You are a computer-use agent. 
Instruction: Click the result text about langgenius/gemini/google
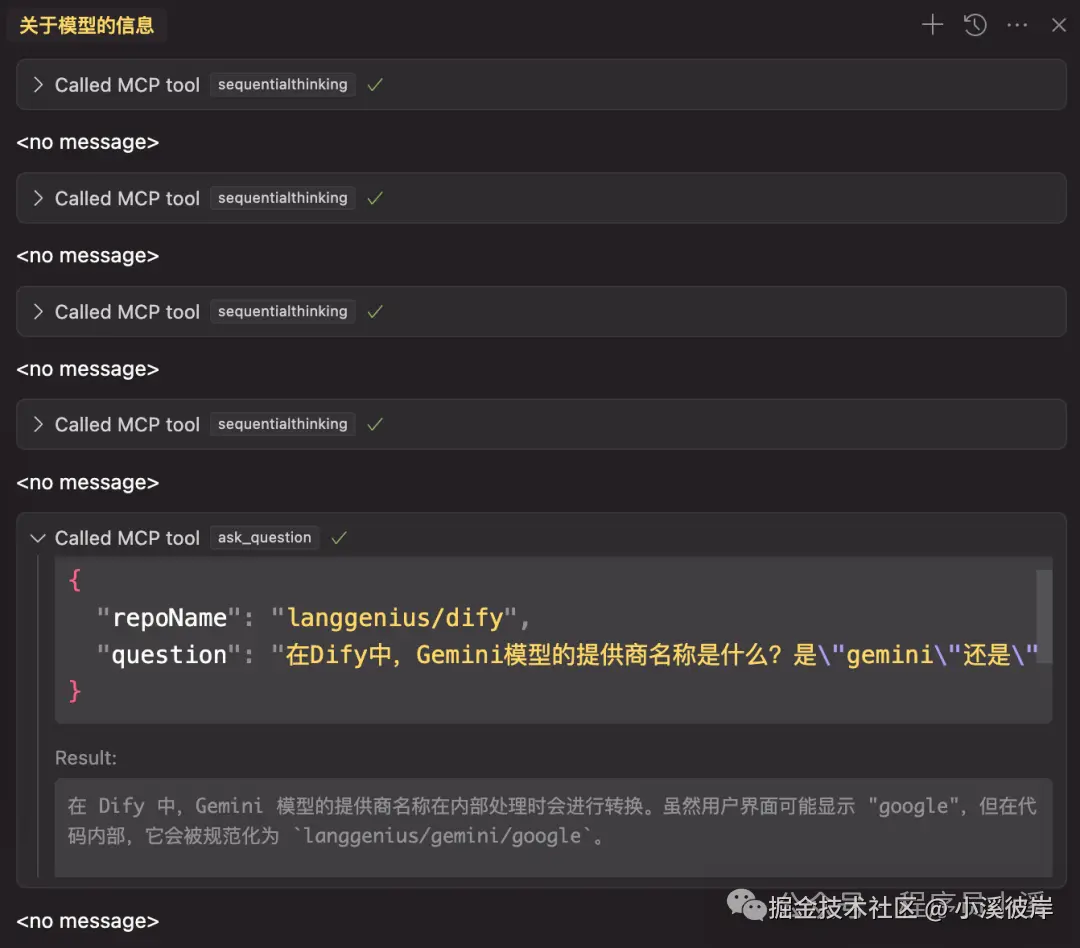tap(552, 821)
